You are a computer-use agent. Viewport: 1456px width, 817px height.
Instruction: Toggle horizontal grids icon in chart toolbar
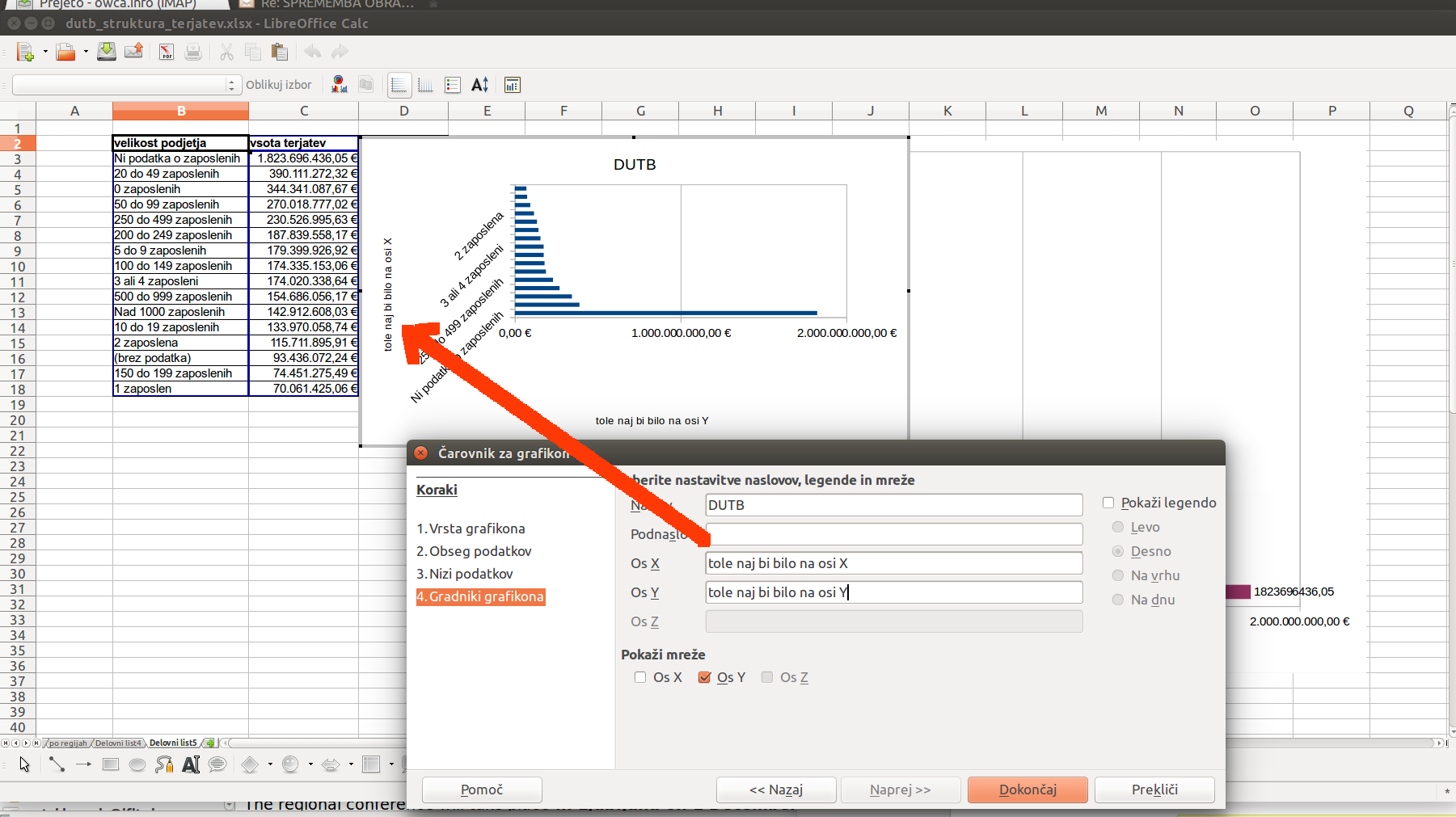(x=399, y=85)
